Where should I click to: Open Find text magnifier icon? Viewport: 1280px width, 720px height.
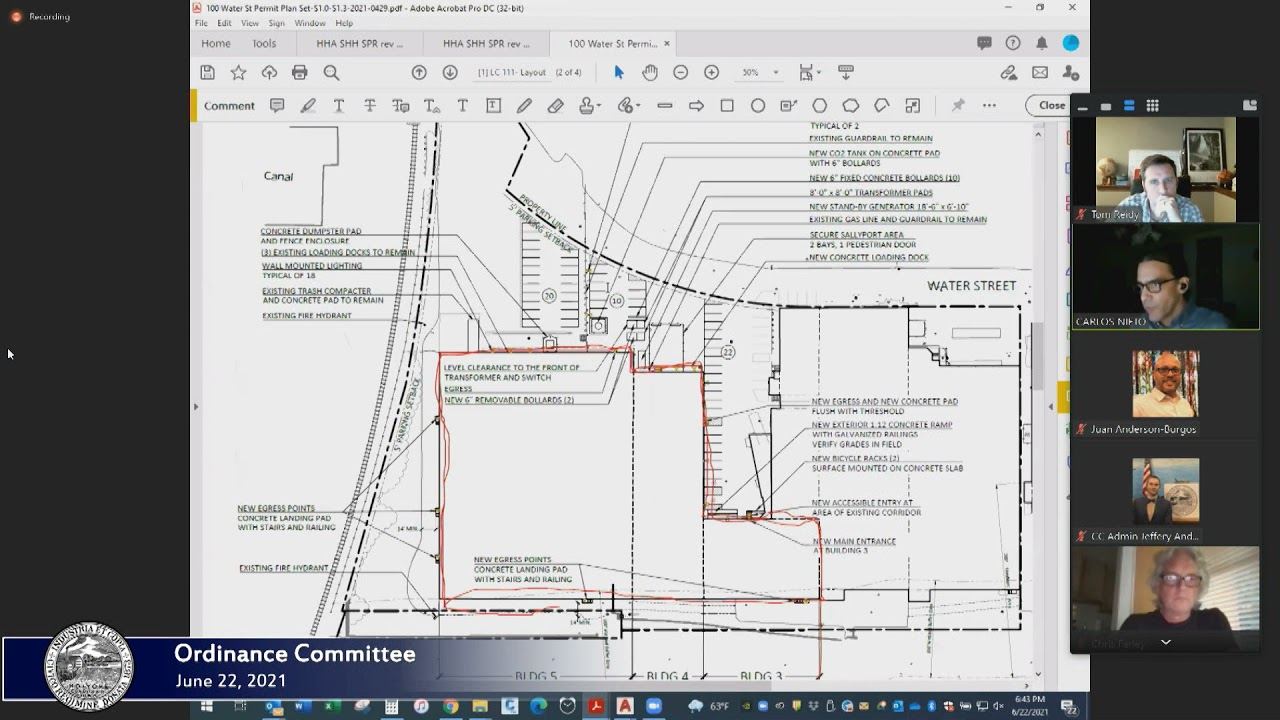[331, 72]
